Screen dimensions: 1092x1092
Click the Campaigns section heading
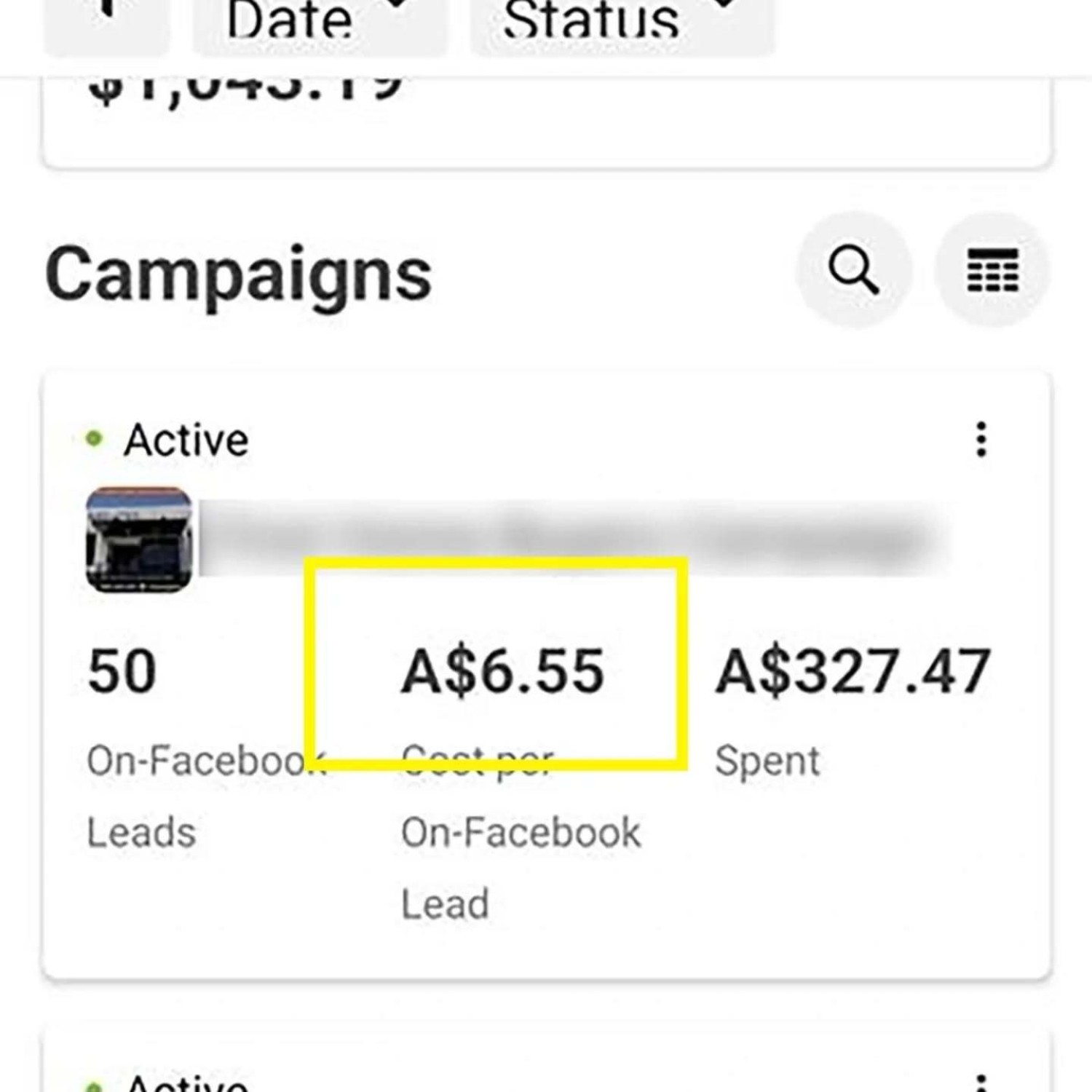[239, 274]
